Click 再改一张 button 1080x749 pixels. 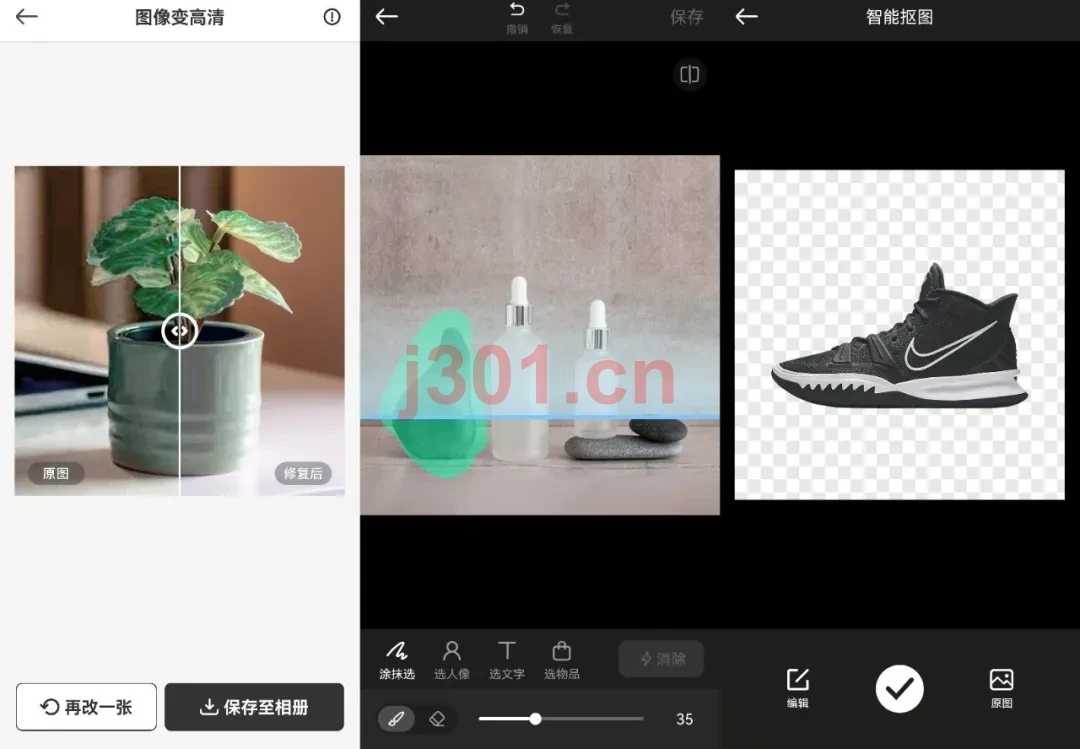[x=86, y=707]
